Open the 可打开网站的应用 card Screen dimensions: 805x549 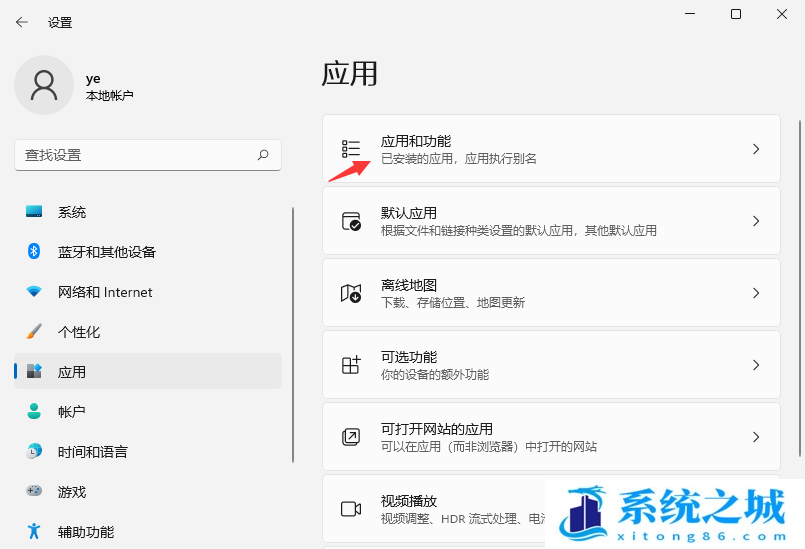(x=551, y=437)
